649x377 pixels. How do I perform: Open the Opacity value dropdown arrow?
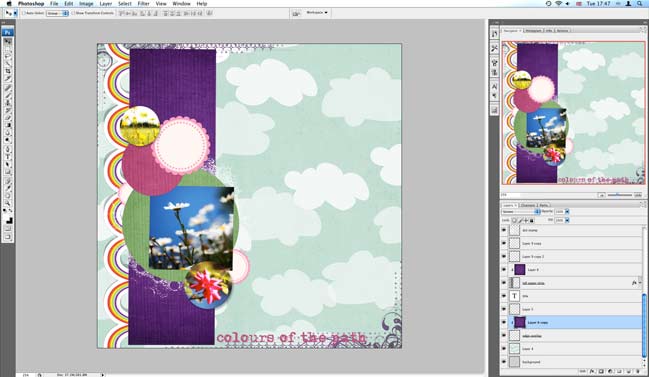point(567,211)
